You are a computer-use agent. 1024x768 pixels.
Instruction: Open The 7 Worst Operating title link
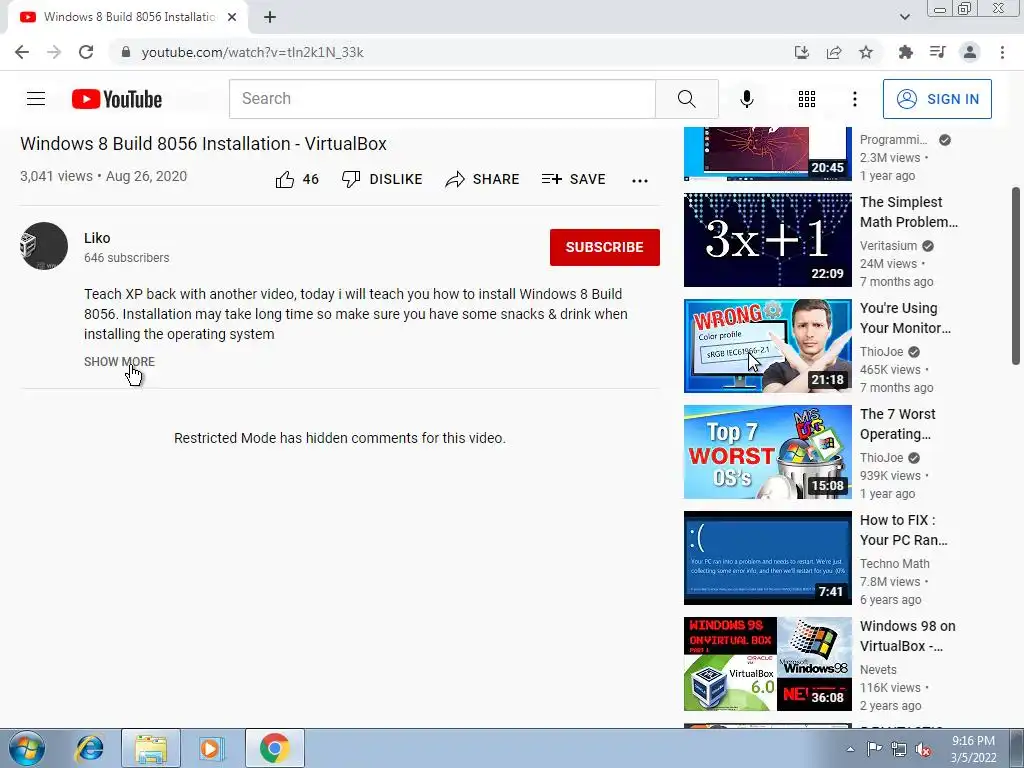pos(897,424)
